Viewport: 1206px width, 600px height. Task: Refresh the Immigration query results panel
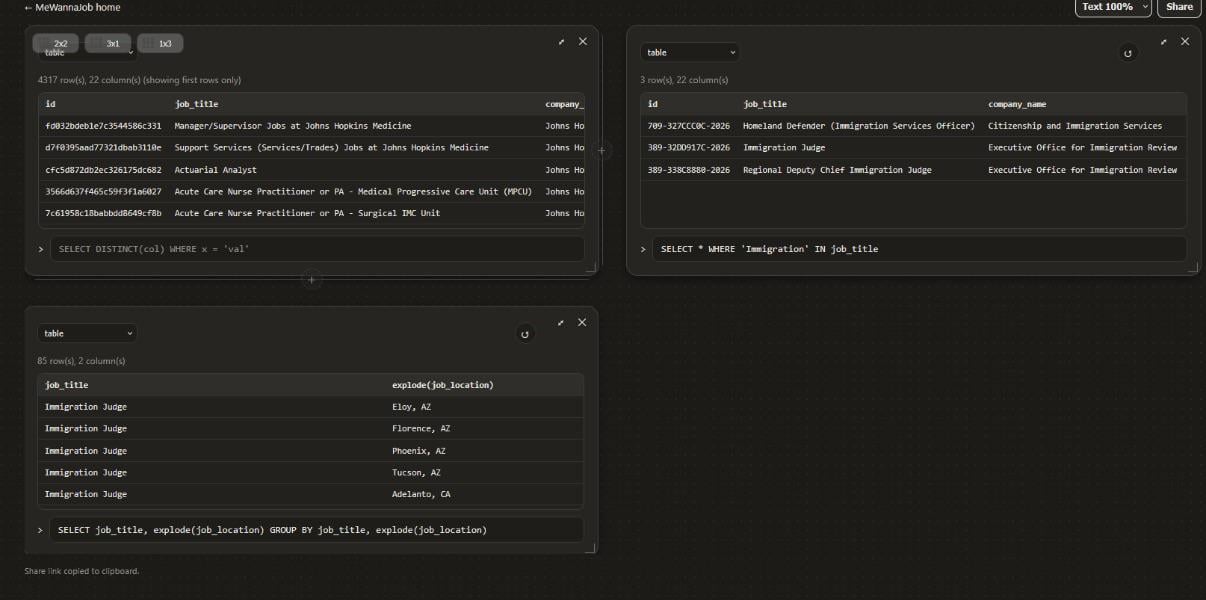pos(1128,53)
